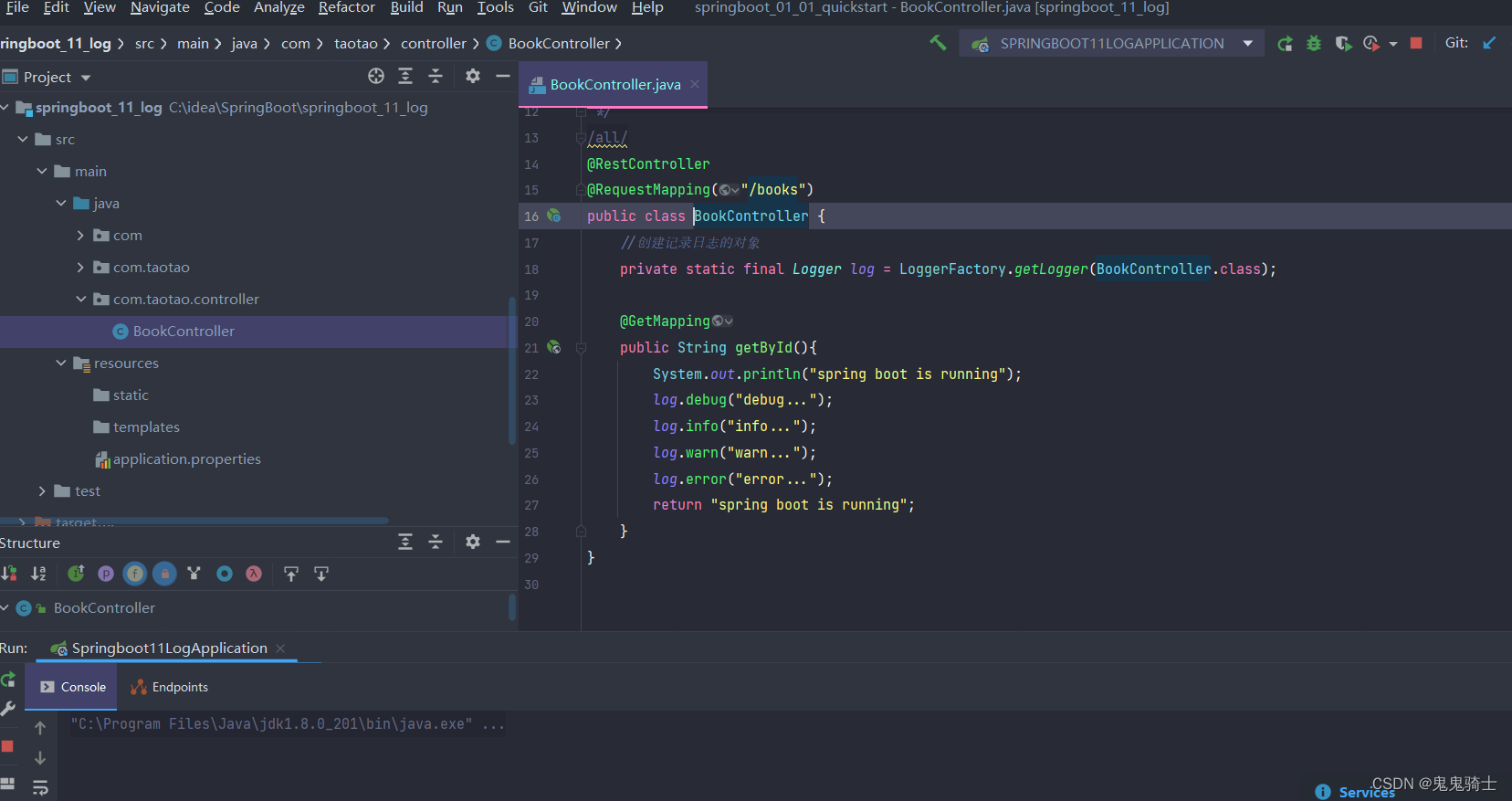Toggle show non-public members in Structure

point(164,574)
